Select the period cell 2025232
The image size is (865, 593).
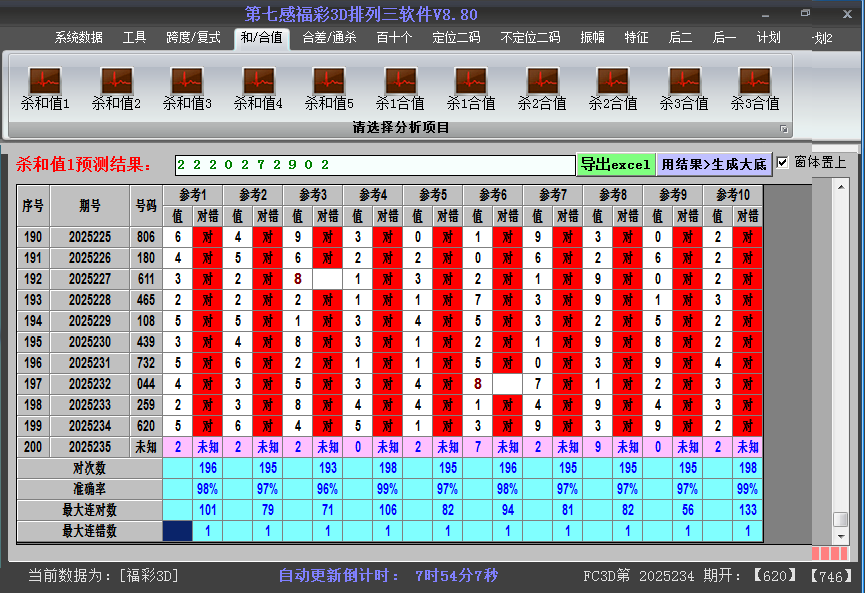[x=90, y=384]
